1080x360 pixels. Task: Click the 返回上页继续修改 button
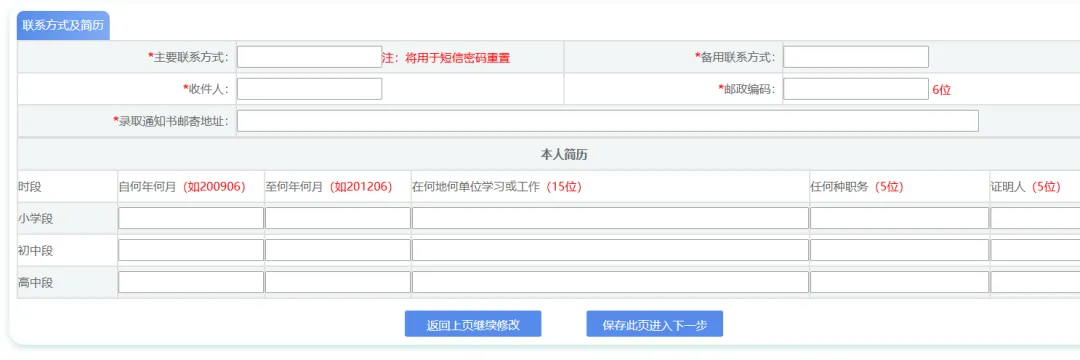point(473,324)
